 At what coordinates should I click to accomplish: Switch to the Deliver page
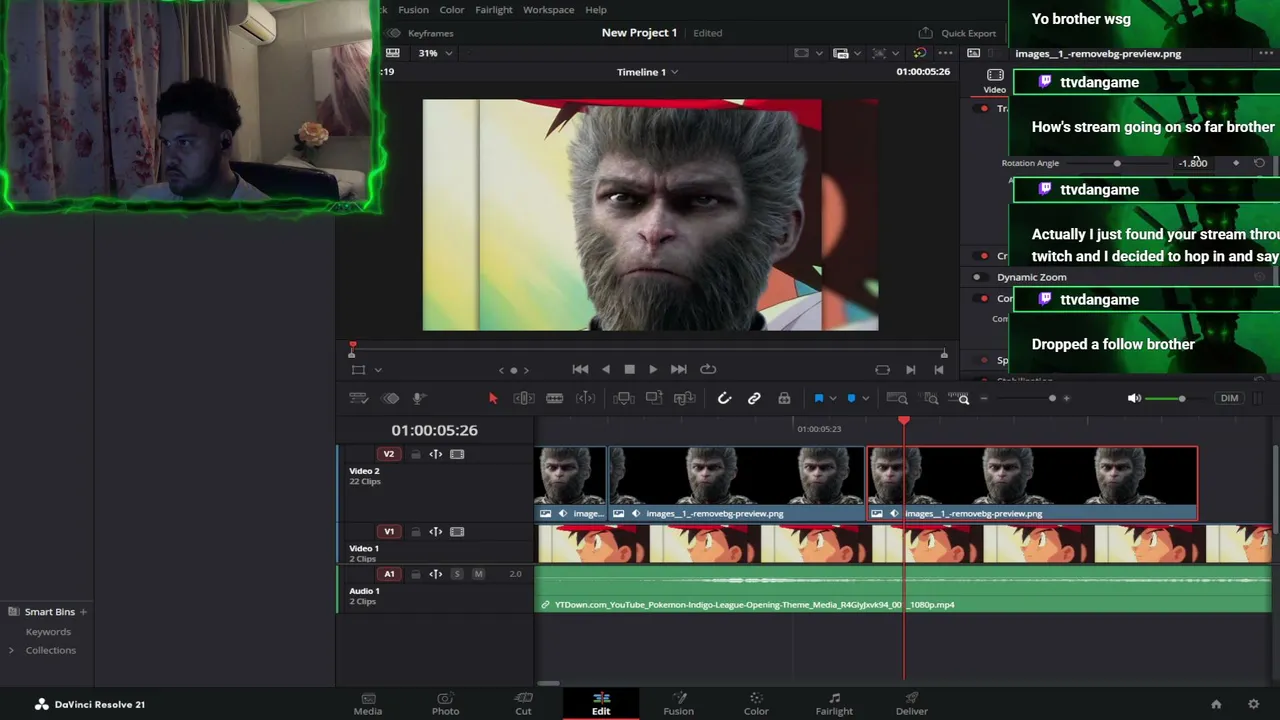(912, 704)
